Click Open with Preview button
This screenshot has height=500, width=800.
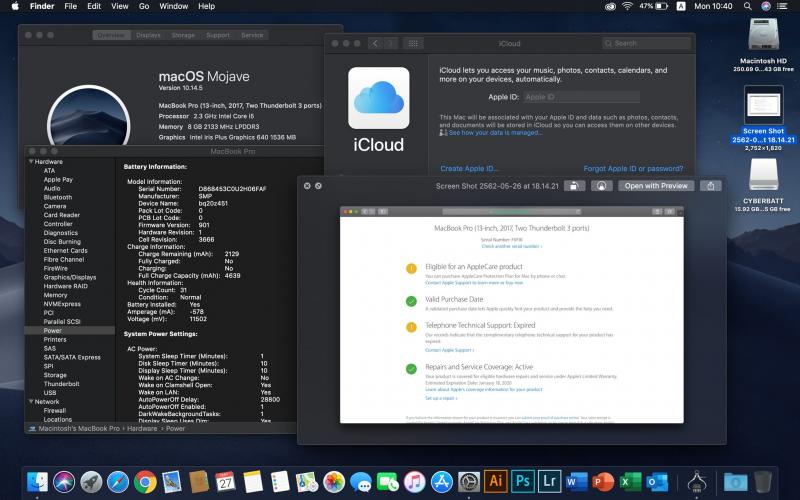[x=656, y=185]
